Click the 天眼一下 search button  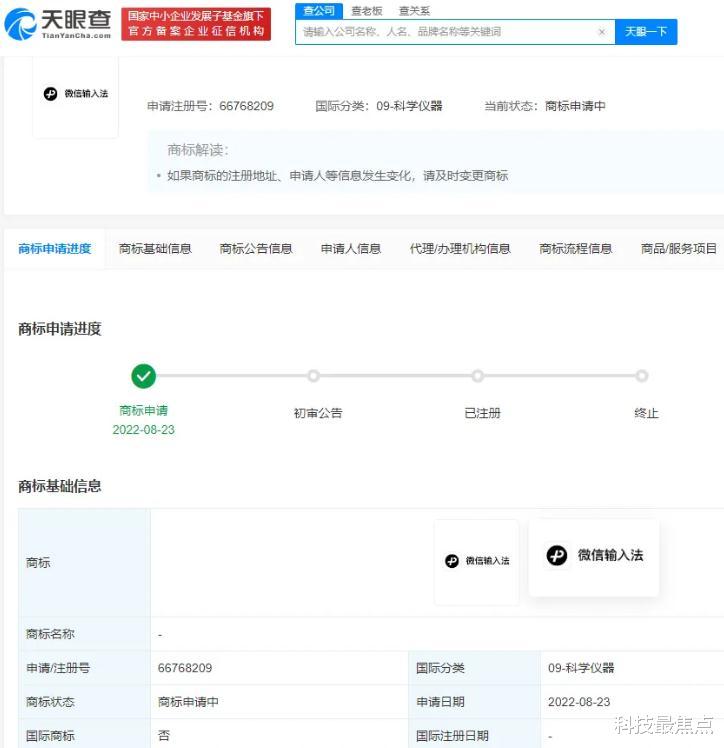coord(646,32)
